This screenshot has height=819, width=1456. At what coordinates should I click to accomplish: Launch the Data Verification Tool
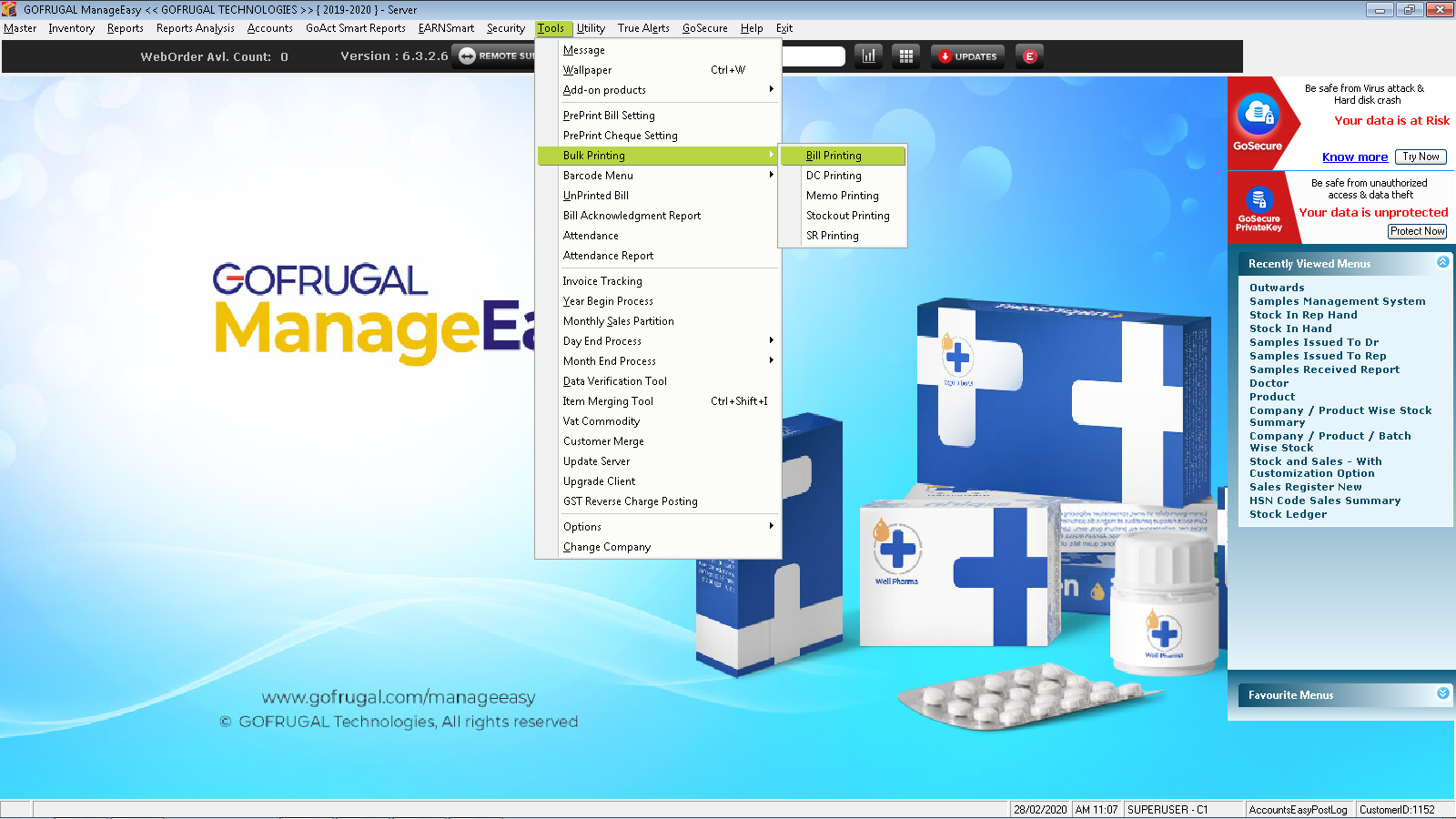click(x=660, y=381)
